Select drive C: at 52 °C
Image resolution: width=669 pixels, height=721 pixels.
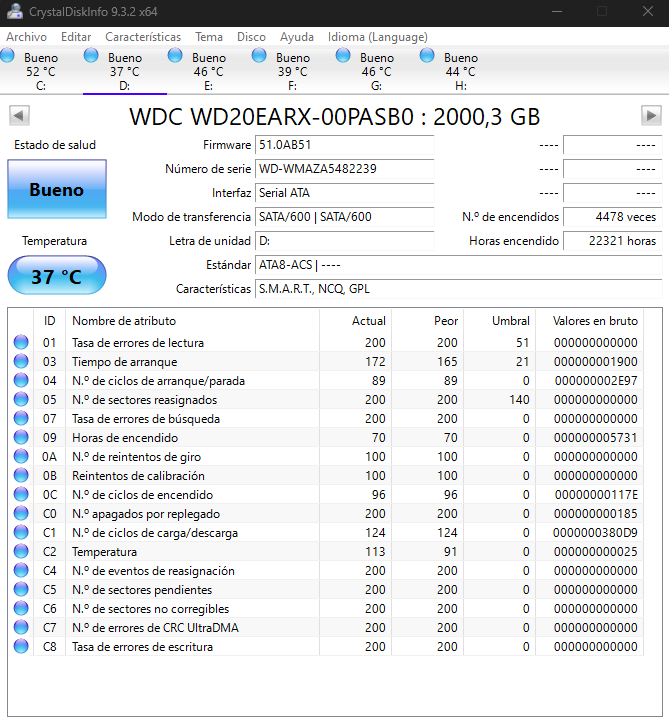41,70
